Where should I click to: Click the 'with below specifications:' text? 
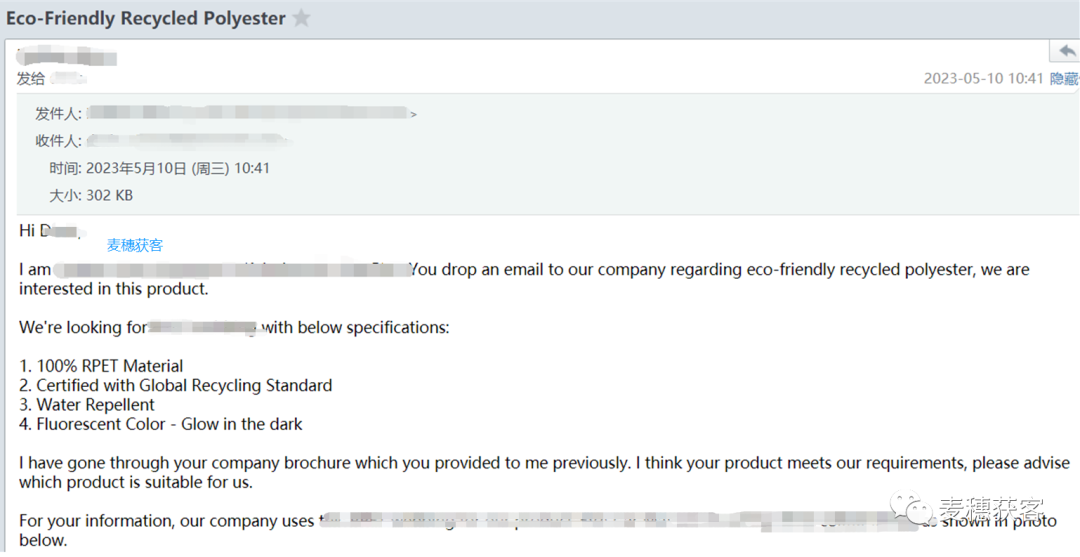tap(355, 327)
